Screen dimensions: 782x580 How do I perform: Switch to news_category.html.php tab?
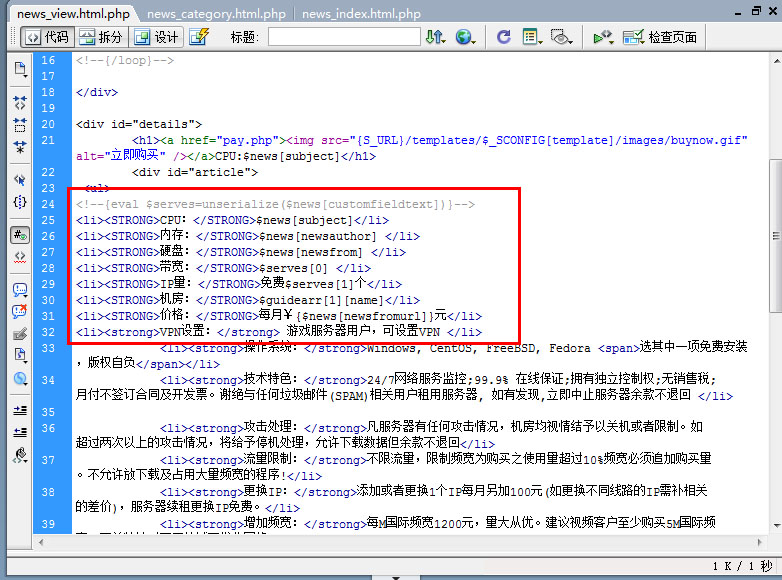pos(216,14)
